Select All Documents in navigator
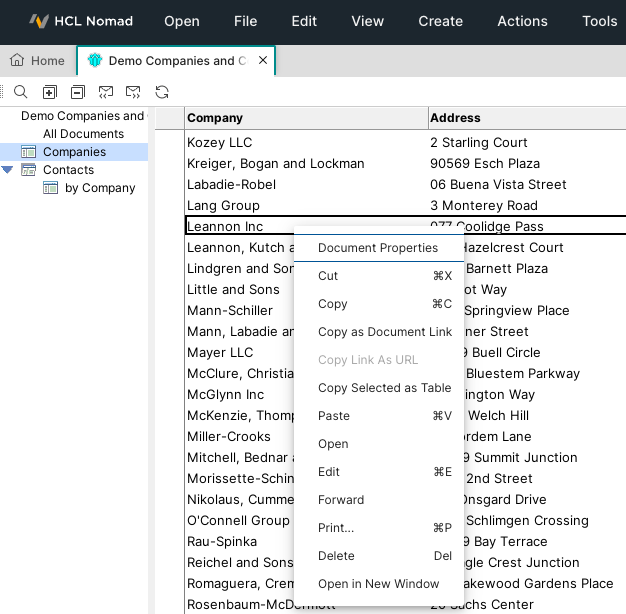Image resolution: width=626 pixels, height=614 pixels. point(83,134)
